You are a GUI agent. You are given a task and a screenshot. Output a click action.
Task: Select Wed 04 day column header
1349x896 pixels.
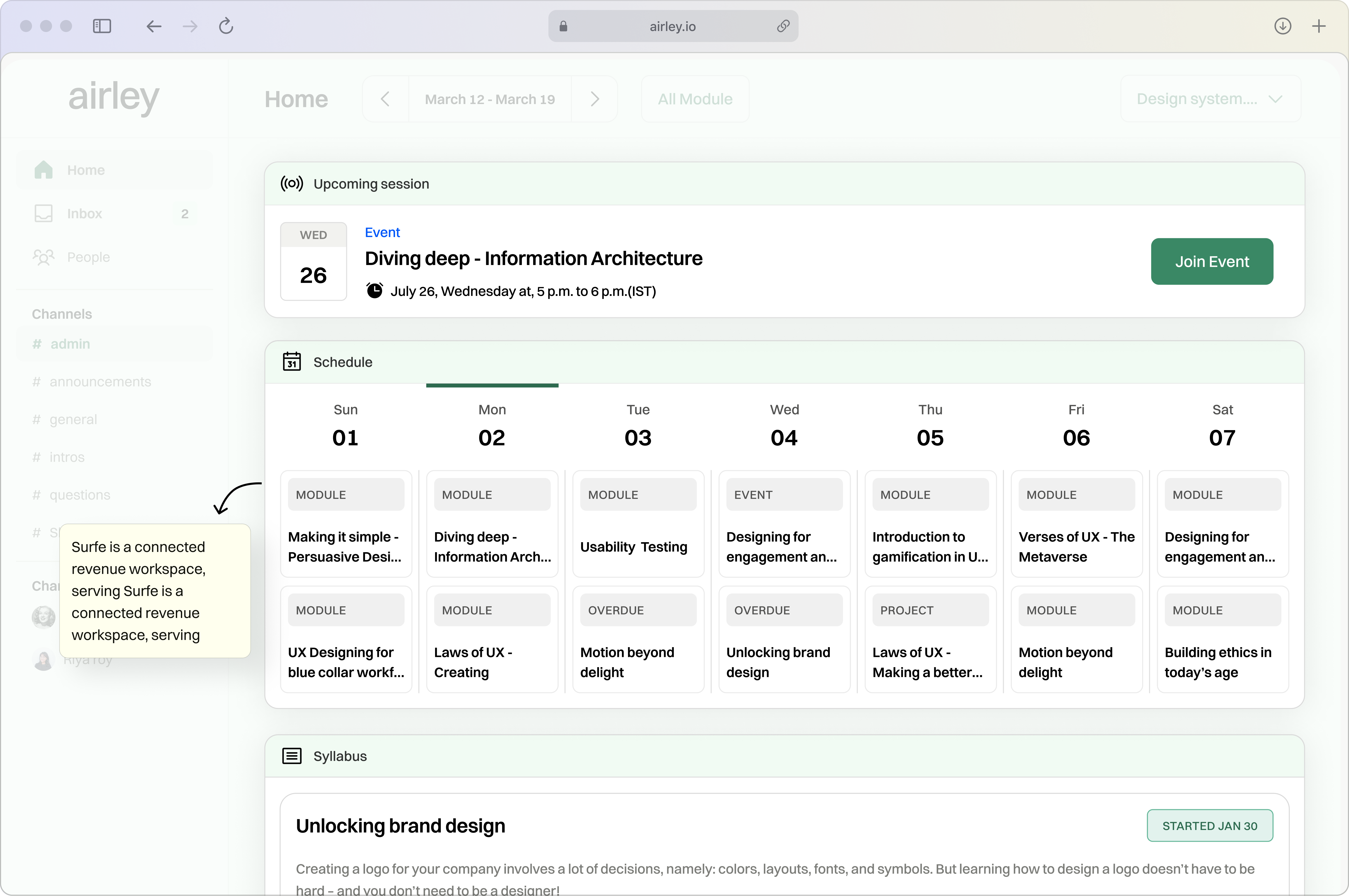tap(784, 426)
